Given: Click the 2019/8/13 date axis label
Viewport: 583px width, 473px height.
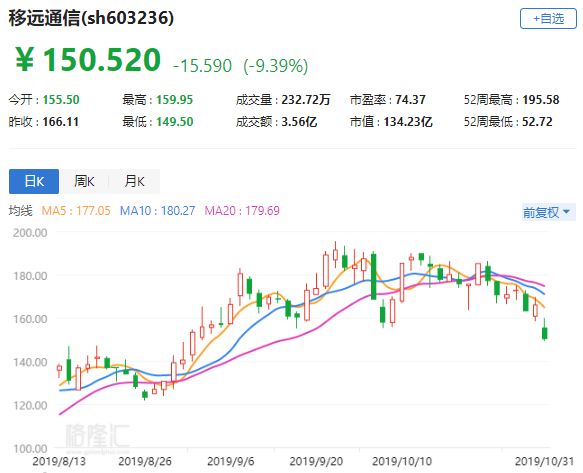Looking at the screenshot, I should coord(59,461).
